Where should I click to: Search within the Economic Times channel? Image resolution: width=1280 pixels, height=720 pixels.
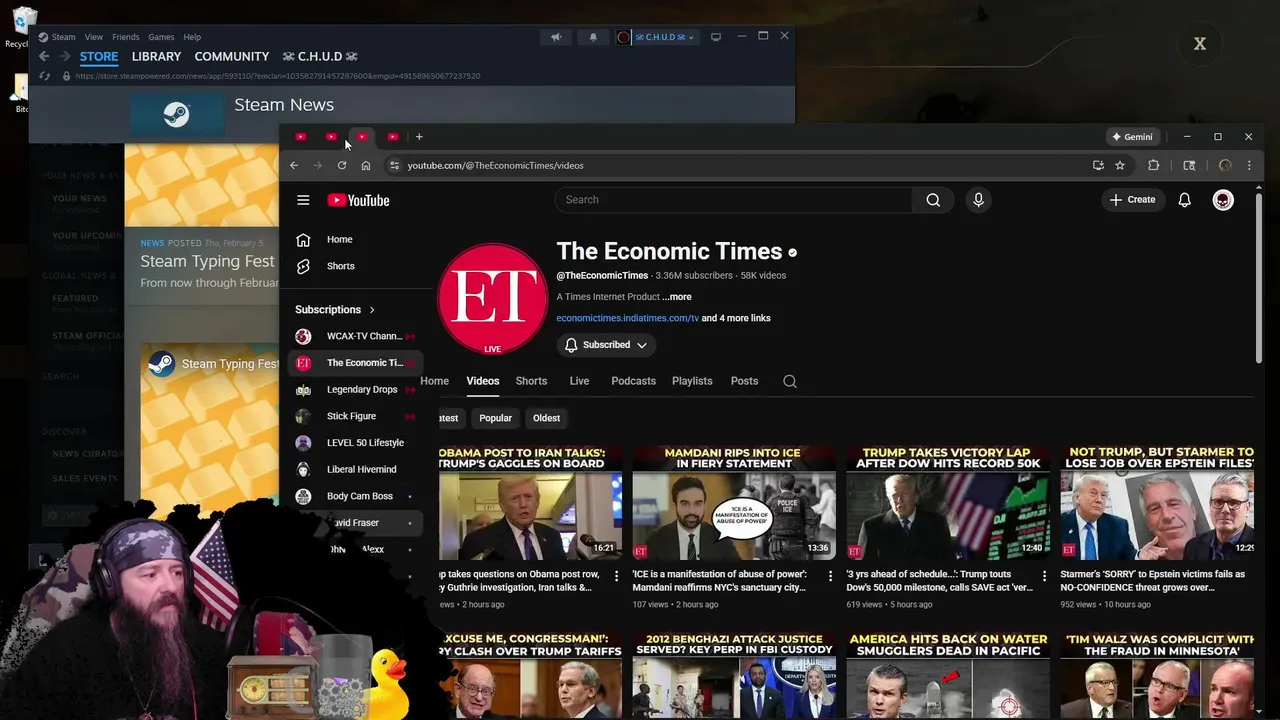[790, 381]
